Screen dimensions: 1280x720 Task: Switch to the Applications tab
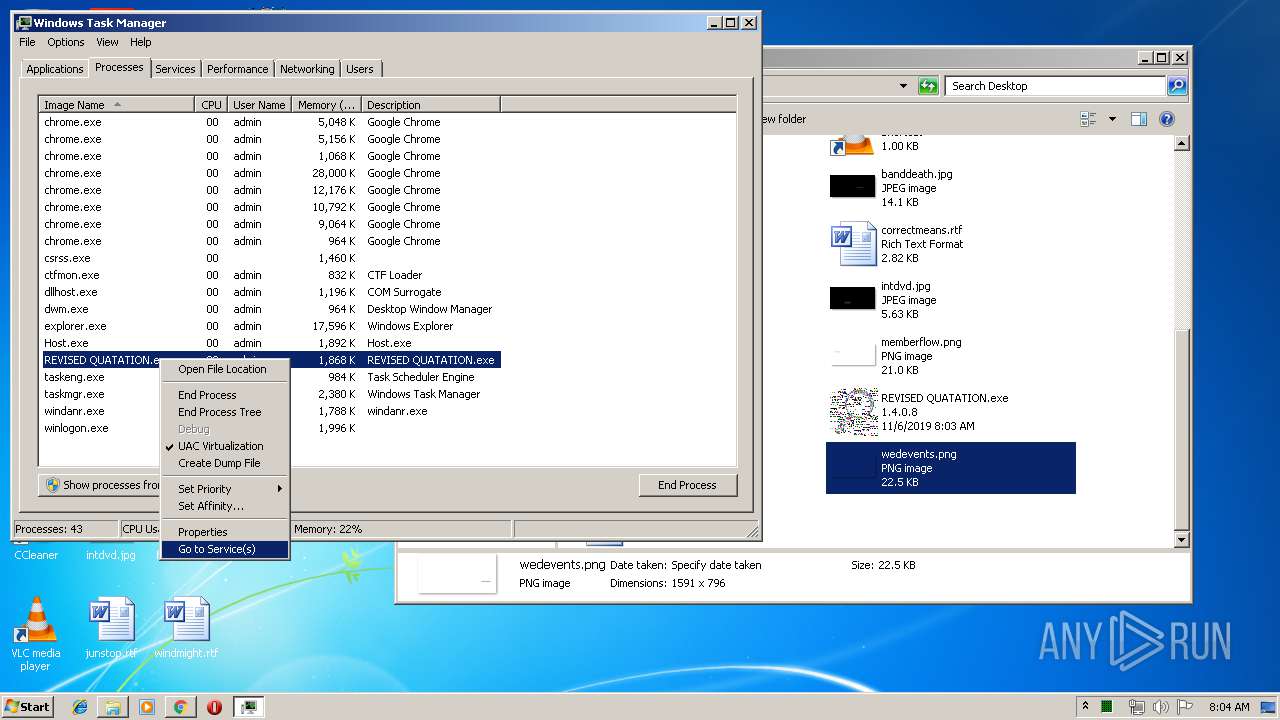(x=54, y=69)
